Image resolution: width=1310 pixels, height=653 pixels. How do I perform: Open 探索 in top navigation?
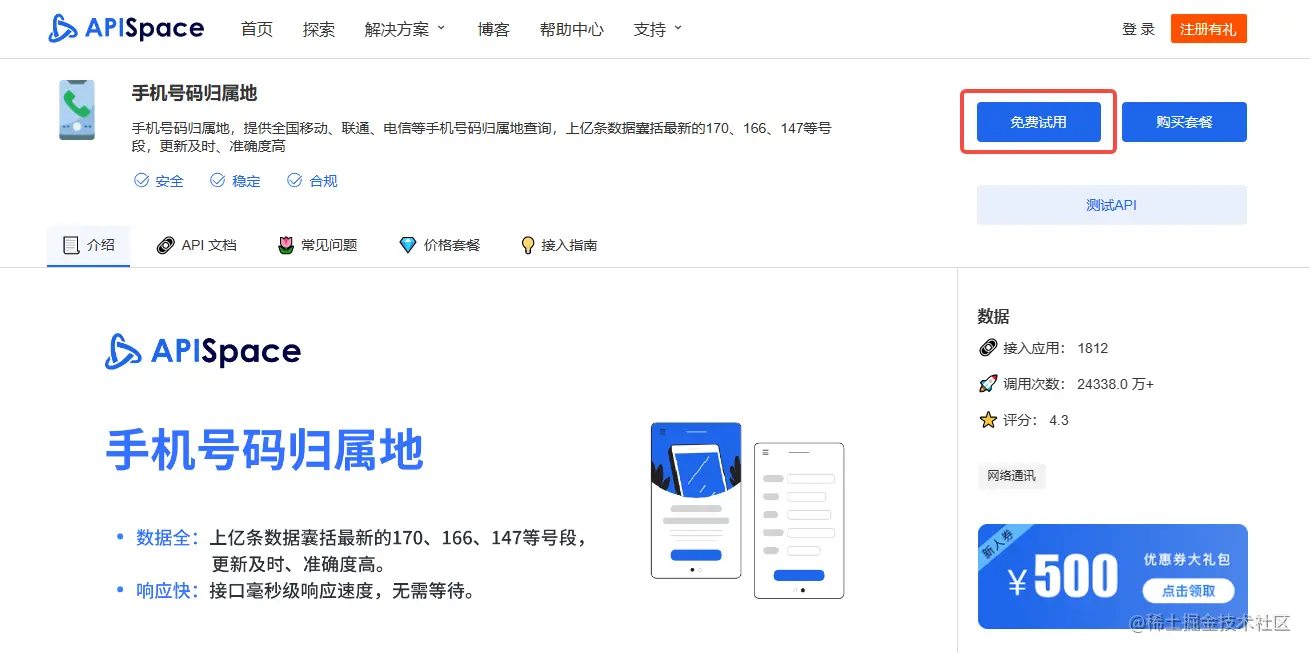[319, 29]
